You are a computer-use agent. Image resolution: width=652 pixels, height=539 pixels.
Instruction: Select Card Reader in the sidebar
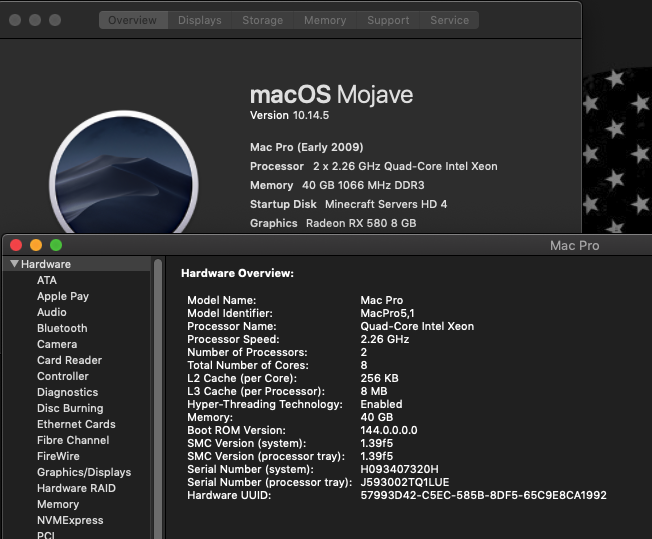(x=69, y=360)
